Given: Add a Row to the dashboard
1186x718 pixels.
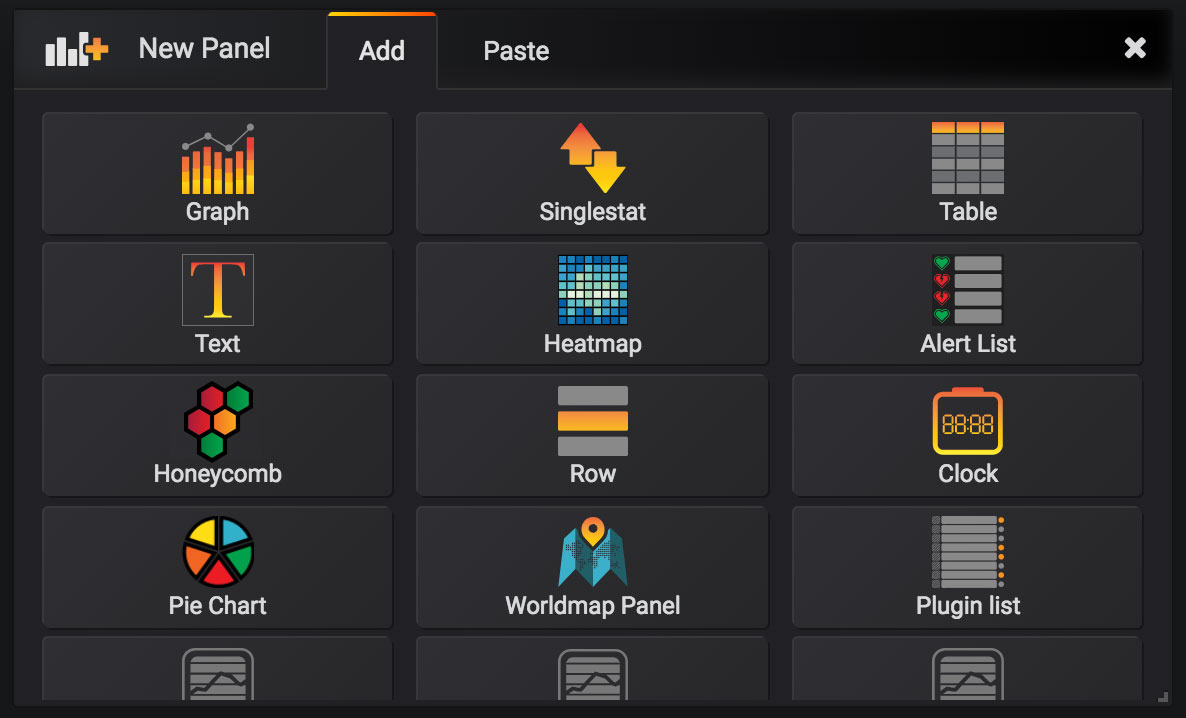Looking at the screenshot, I should point(591,435).
